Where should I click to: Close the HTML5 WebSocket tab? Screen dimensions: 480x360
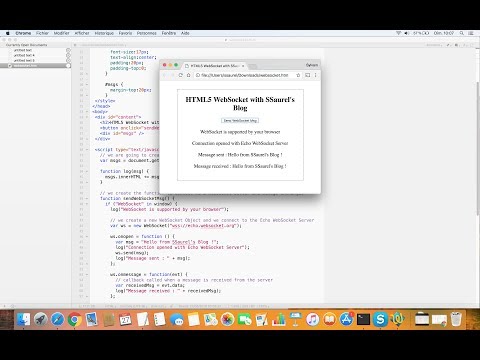click(x=243, y=66)
